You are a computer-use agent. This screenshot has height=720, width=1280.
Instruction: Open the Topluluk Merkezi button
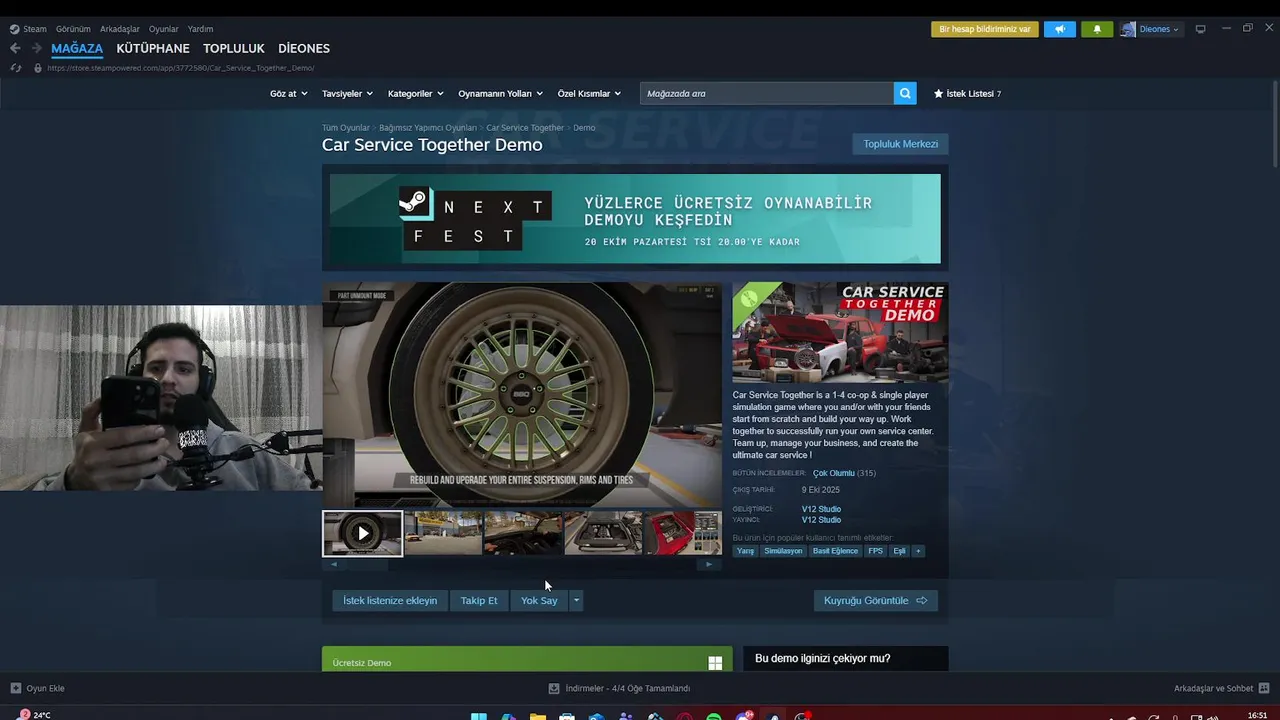[x=900, y=144]
